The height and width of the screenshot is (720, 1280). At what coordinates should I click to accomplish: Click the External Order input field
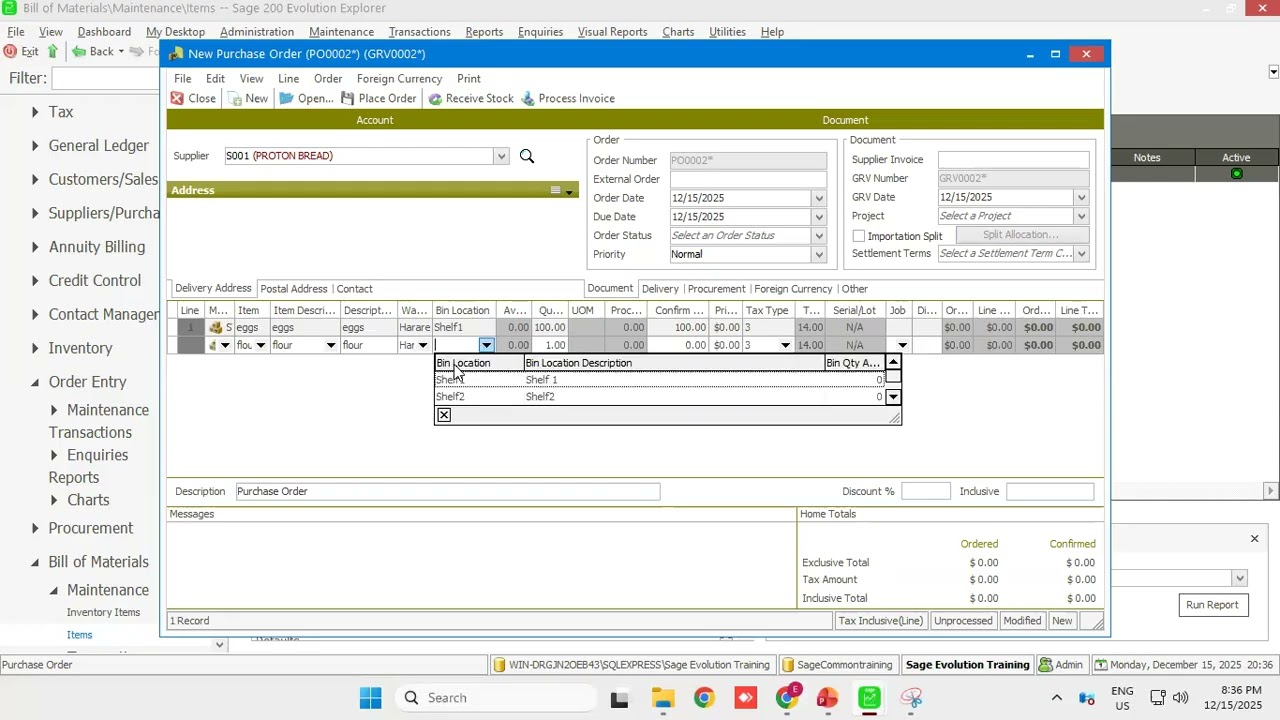pyautogui.click(x=748, y=179)
